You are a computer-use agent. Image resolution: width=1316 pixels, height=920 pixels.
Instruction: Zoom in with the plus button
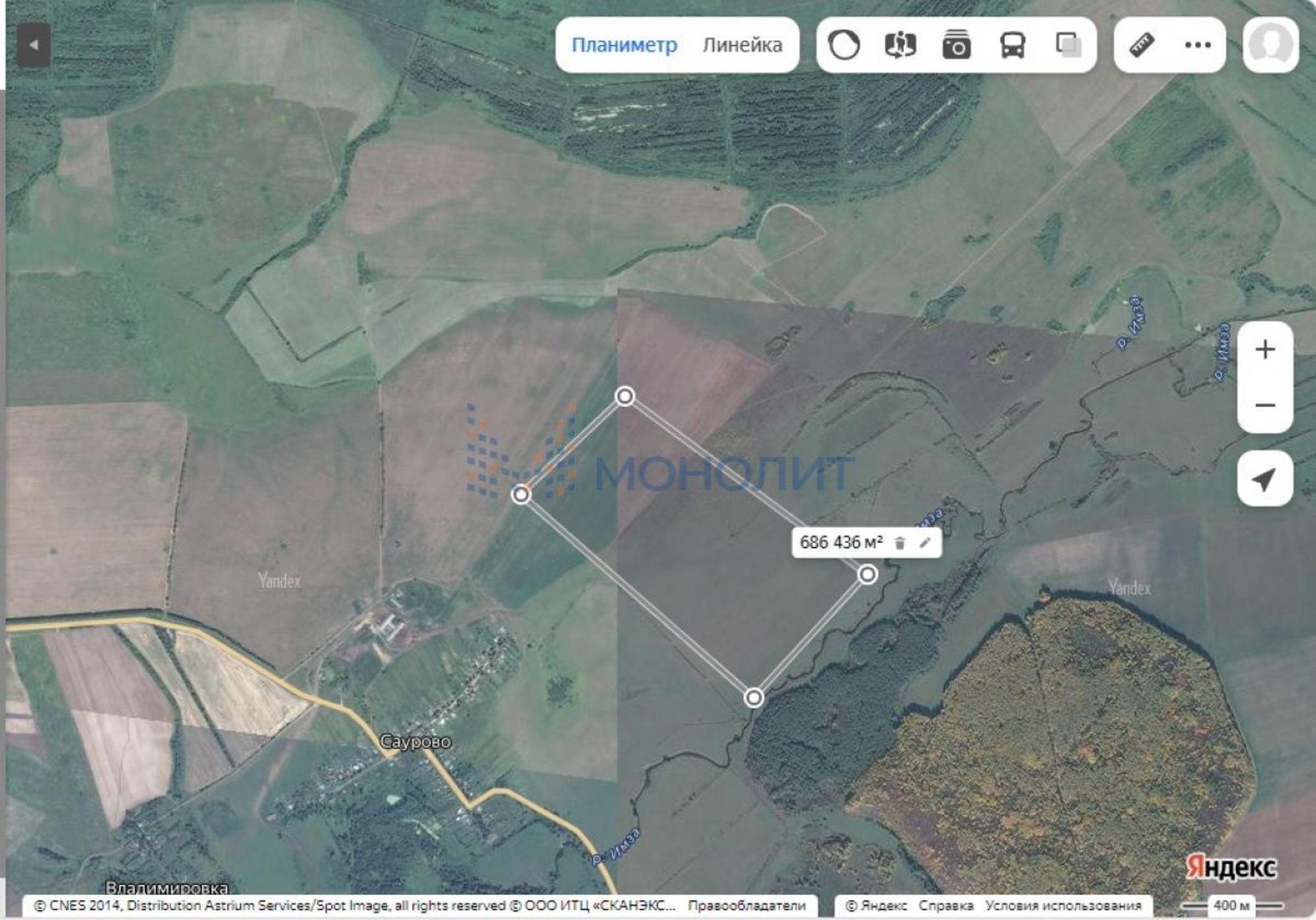click(x=1265, y=349)
